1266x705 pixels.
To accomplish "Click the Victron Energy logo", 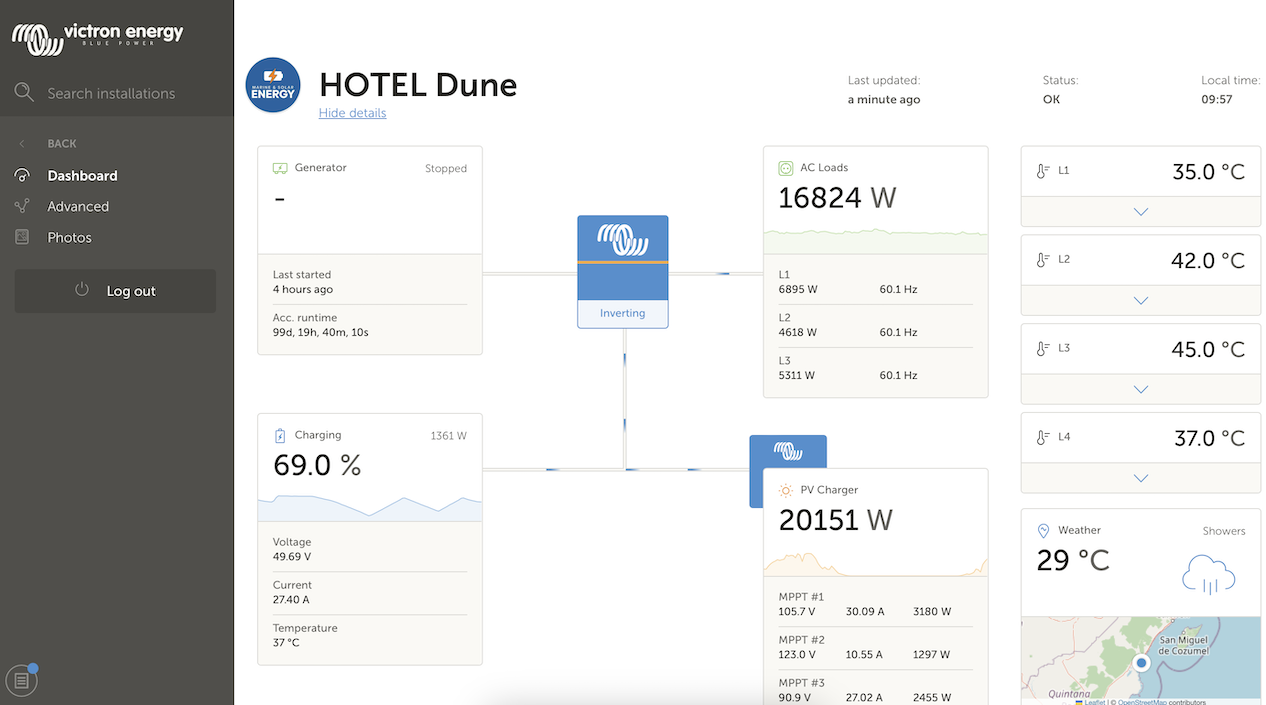I will click(97, 38).
